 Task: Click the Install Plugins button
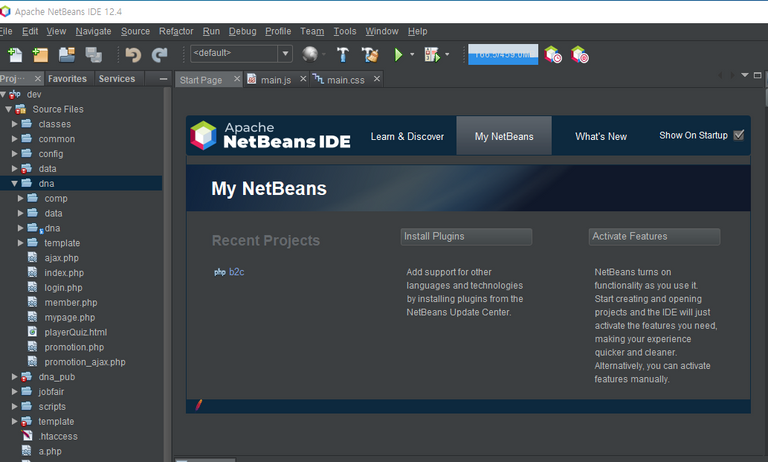(x=466, y=237)
